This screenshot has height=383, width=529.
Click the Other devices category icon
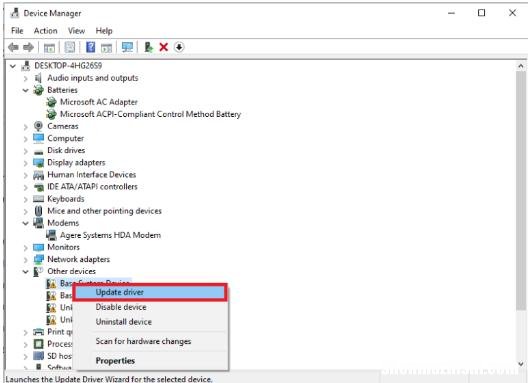(38, 272)
